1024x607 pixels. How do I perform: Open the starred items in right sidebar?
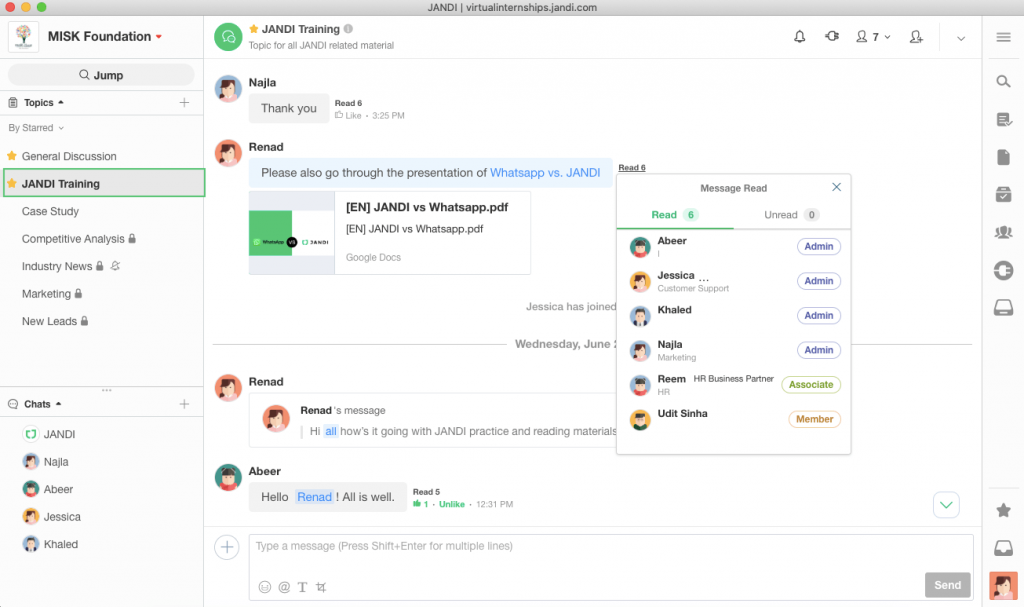(x=1003, y=510)
